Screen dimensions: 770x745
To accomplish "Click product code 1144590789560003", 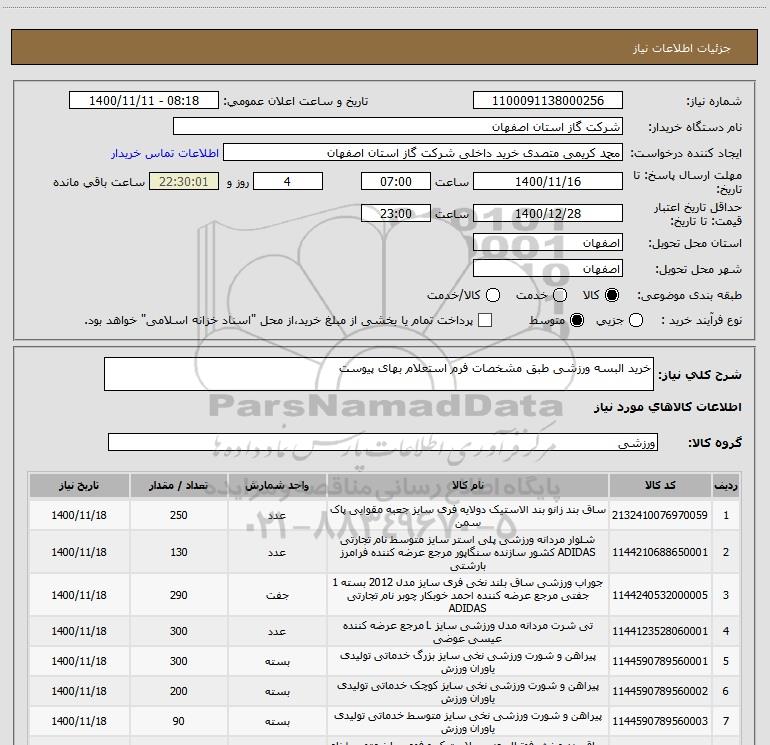I will coord(660,721).
